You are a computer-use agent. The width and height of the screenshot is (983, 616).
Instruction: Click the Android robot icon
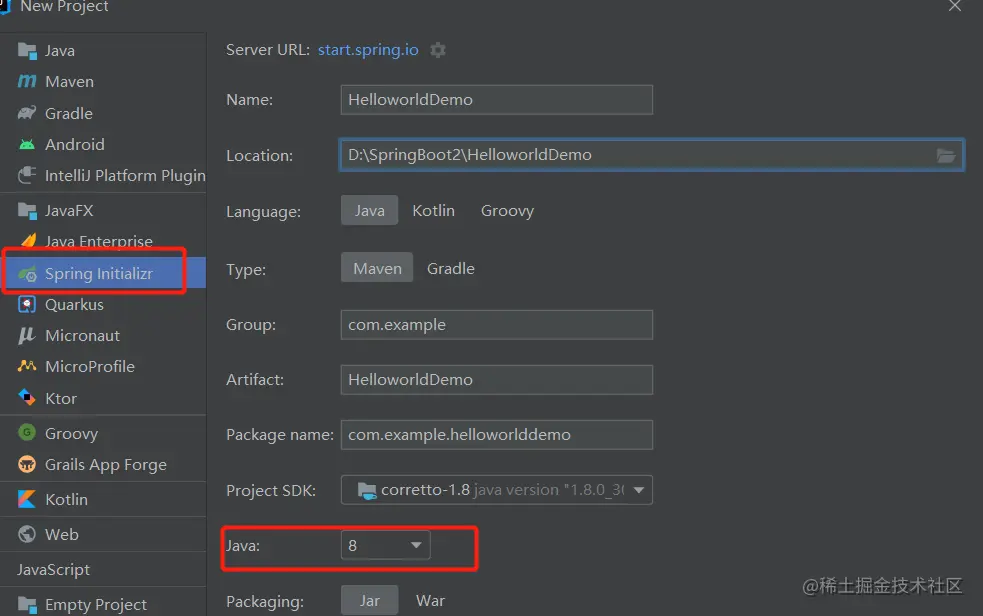tap(27, 145)
